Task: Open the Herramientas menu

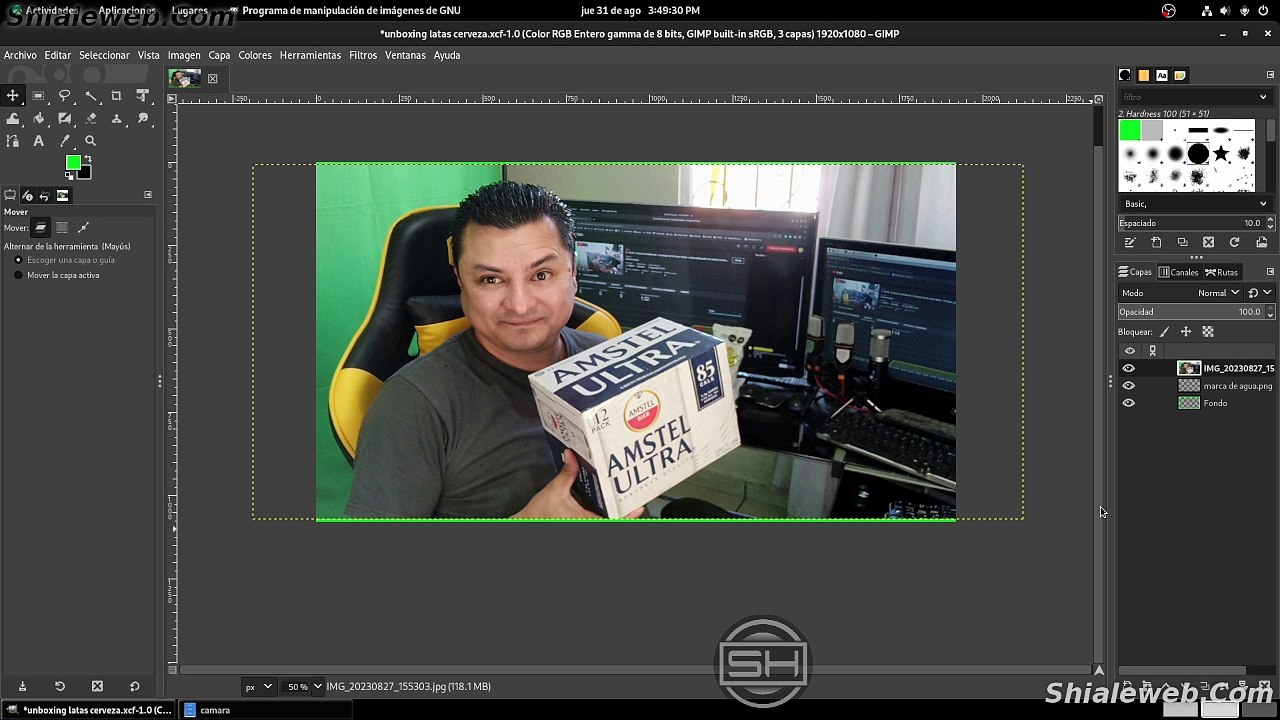Action: (310, 55)
